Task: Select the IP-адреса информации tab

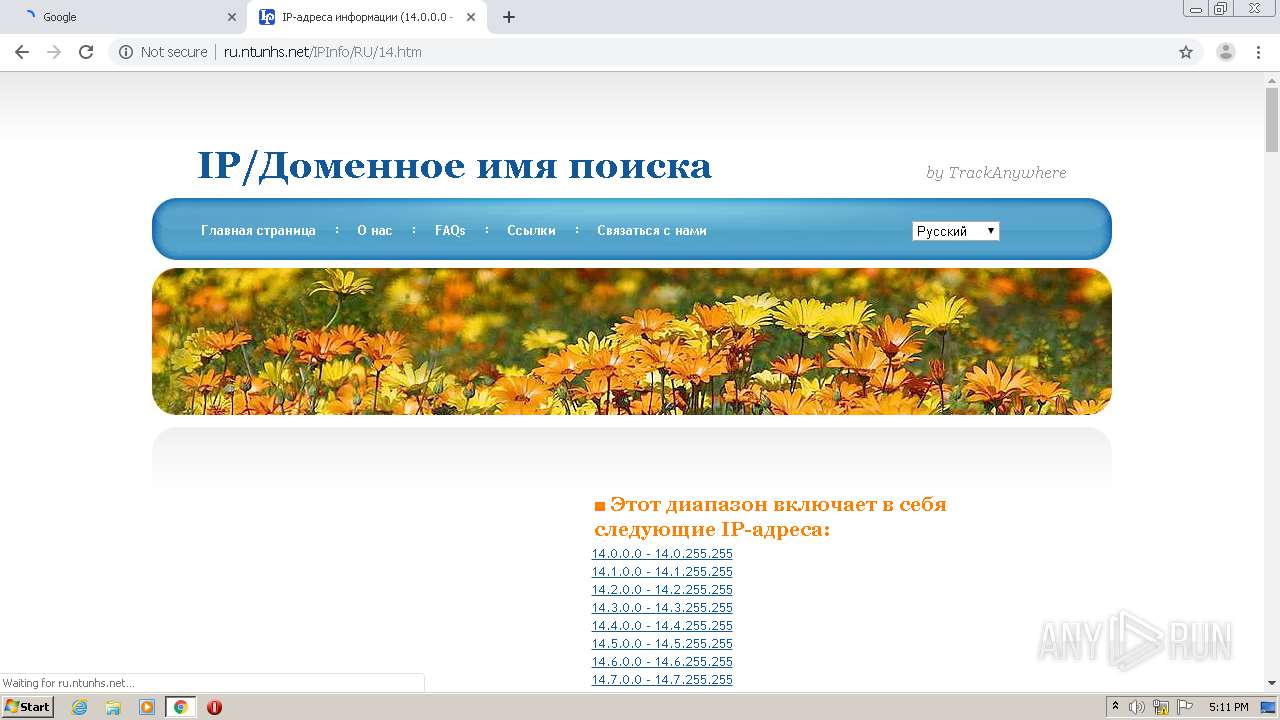Action: (368, 17)
